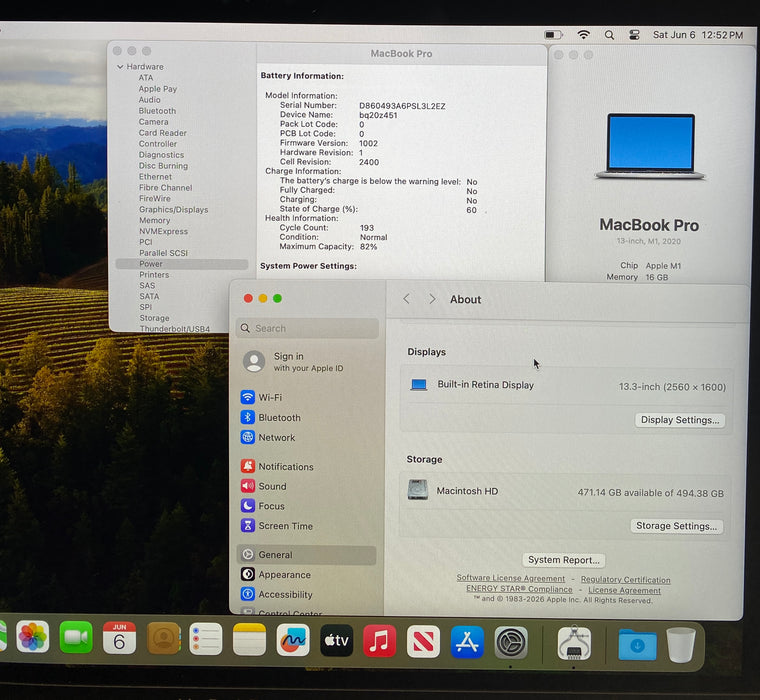Select Storage in System Information sidebar
Screen dimensions: 760x700
tap(154, 318)
